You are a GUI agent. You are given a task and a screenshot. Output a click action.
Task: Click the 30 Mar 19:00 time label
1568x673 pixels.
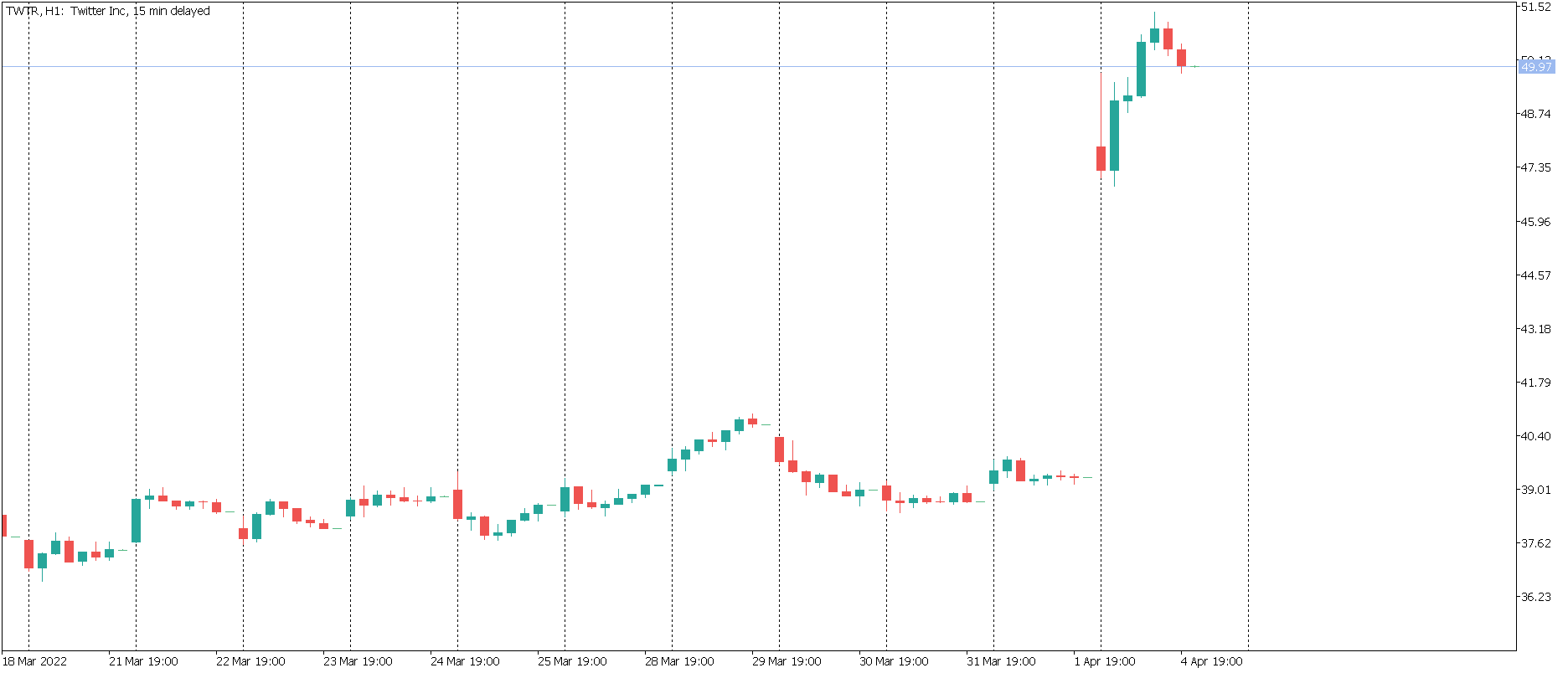point(894,661)
